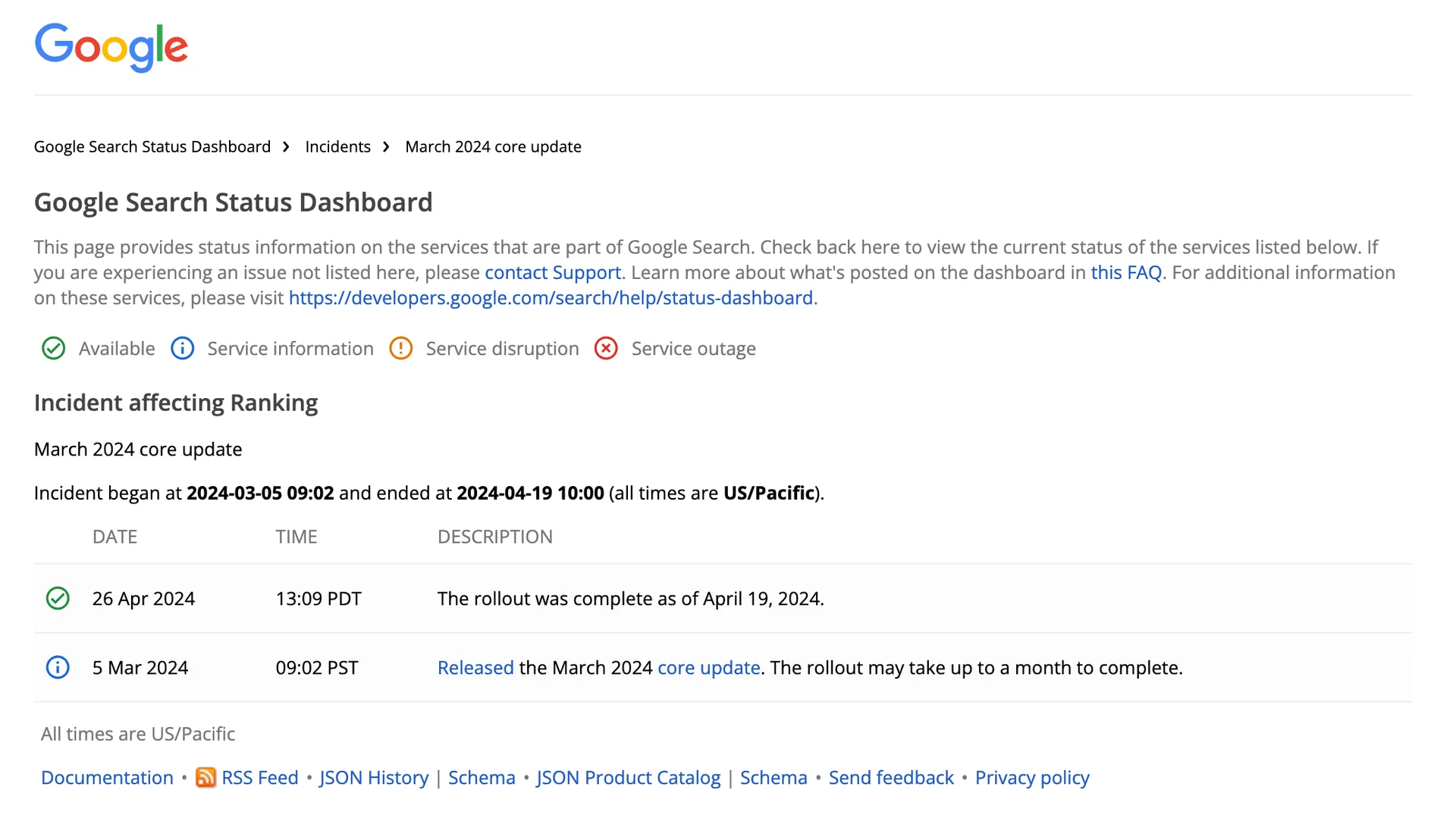The height and width of the screenshot is (837, 1456).
Task: Click the Service information info icon
Action: (x=182, y=349)
